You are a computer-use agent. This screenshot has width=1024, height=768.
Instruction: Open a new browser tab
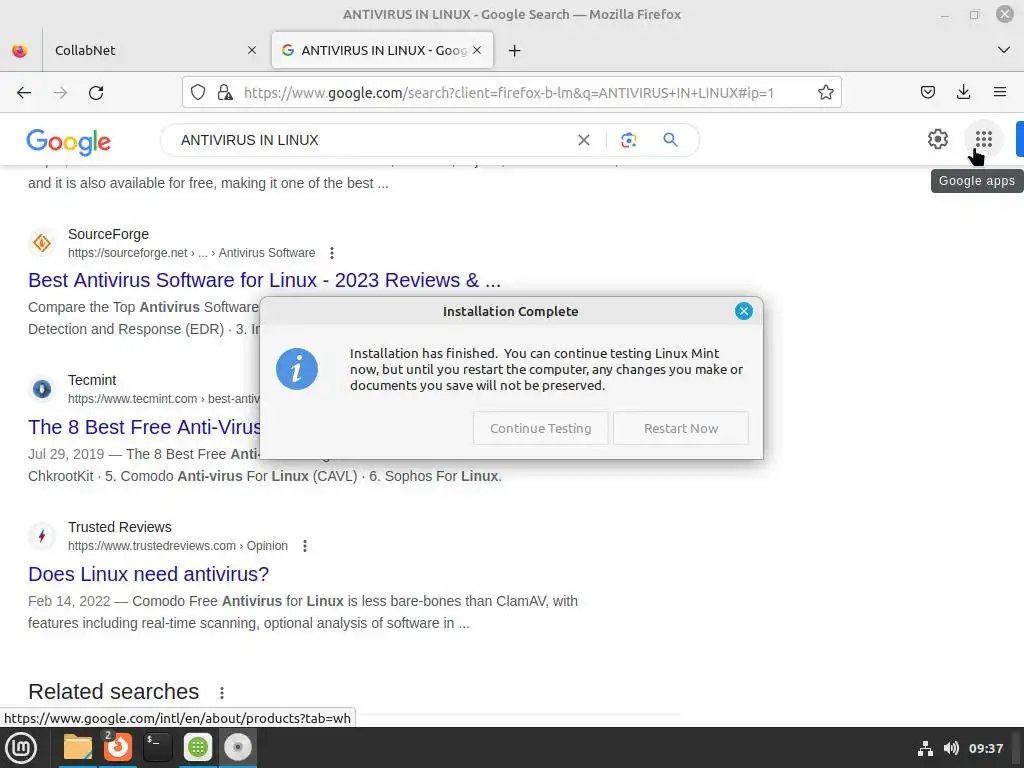(515, 50)
